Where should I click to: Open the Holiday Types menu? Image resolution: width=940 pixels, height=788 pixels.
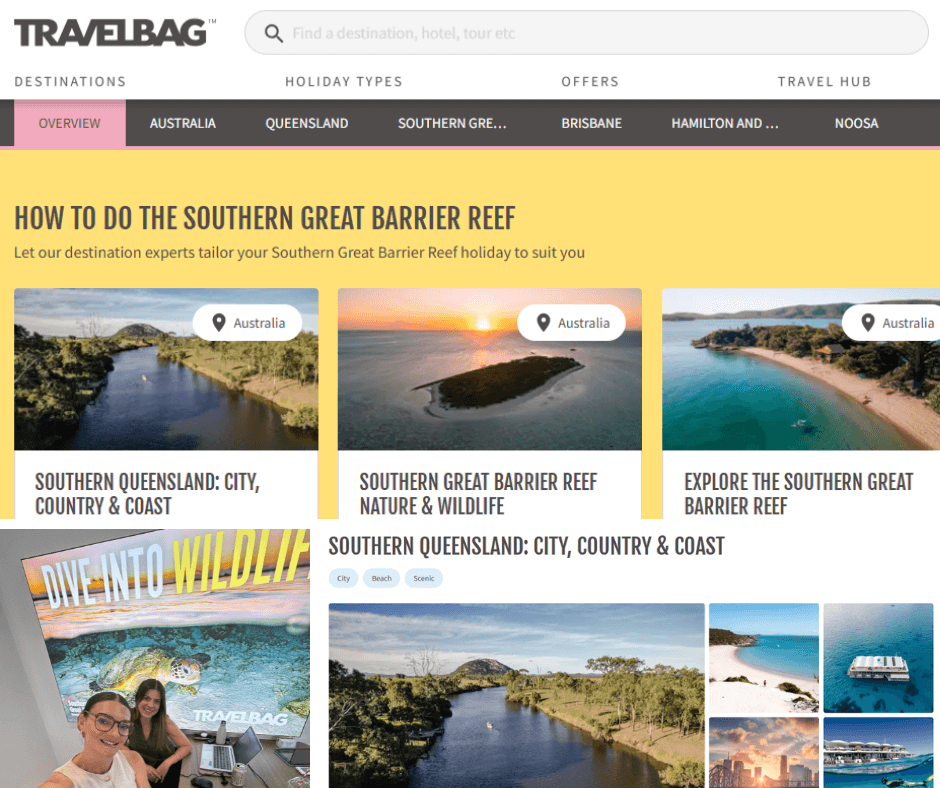coord(344,82)
